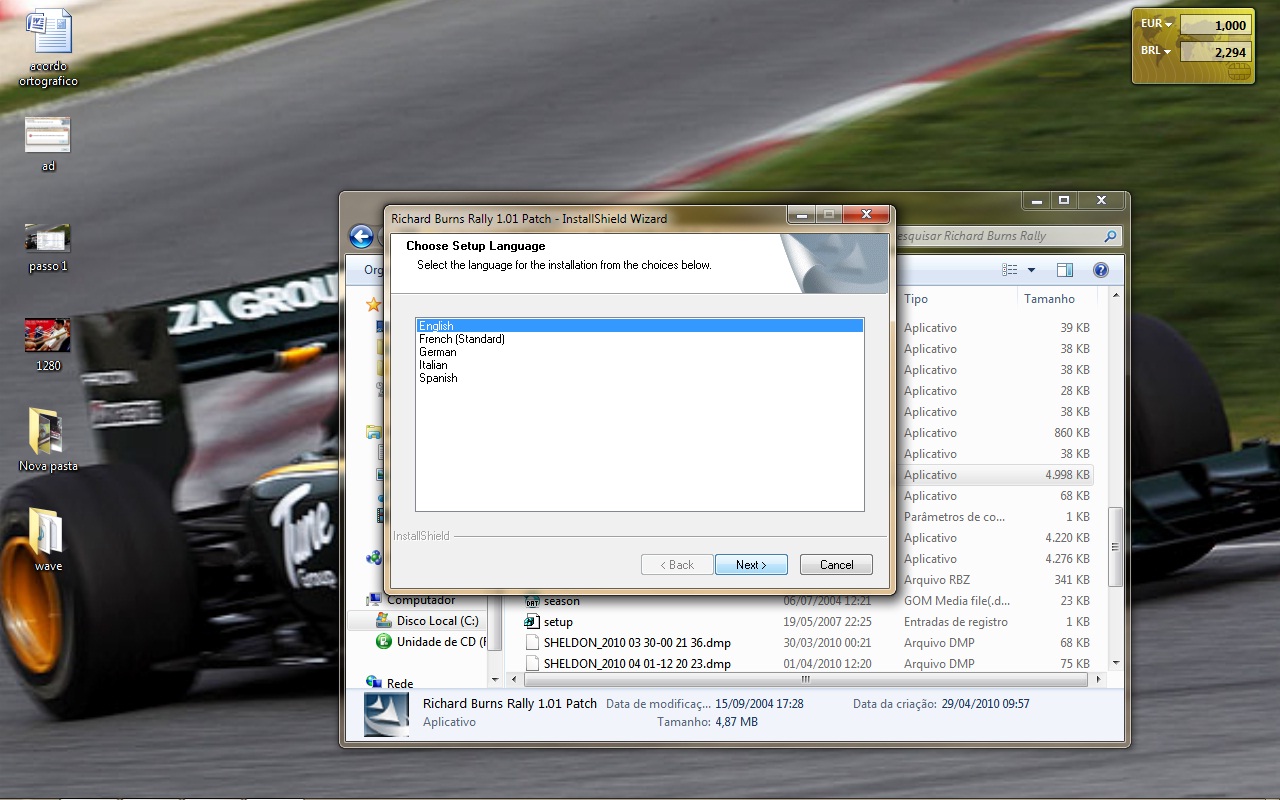Open the '1280' desktop image
This screenshot has width=1280, height=800.
pos(48,345)
